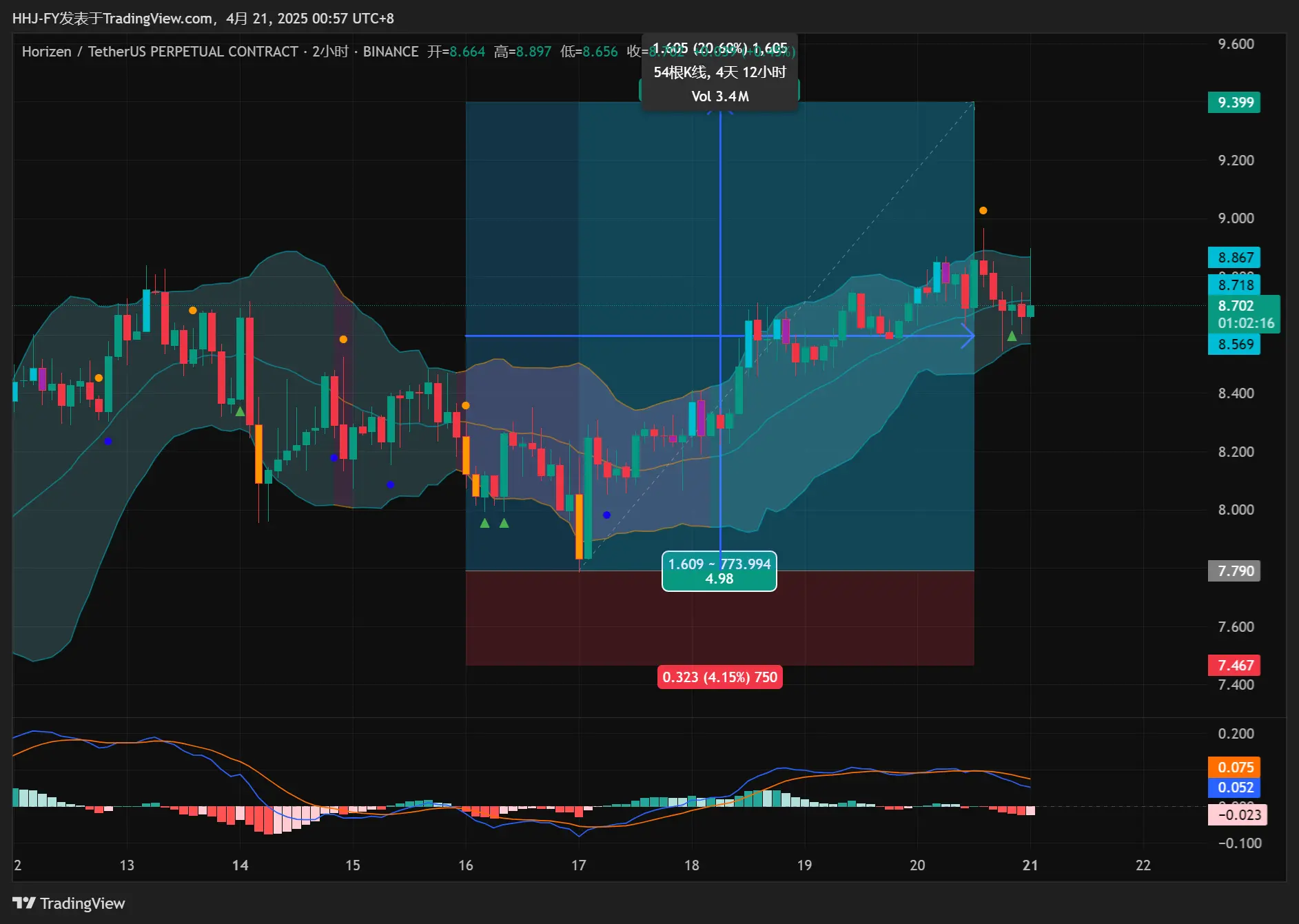Click date 17 on the time axis
The image size is (1299, 924).
coord(579,865)
